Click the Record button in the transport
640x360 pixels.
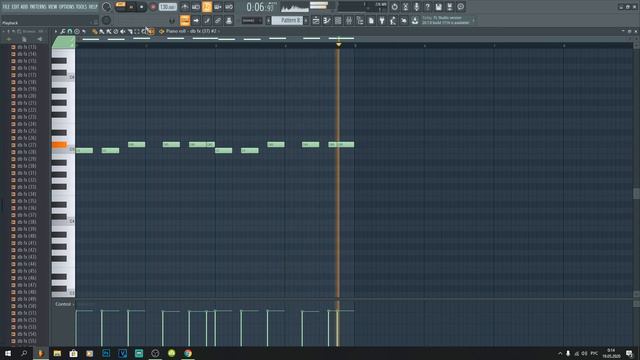click(x=153, y=7)
